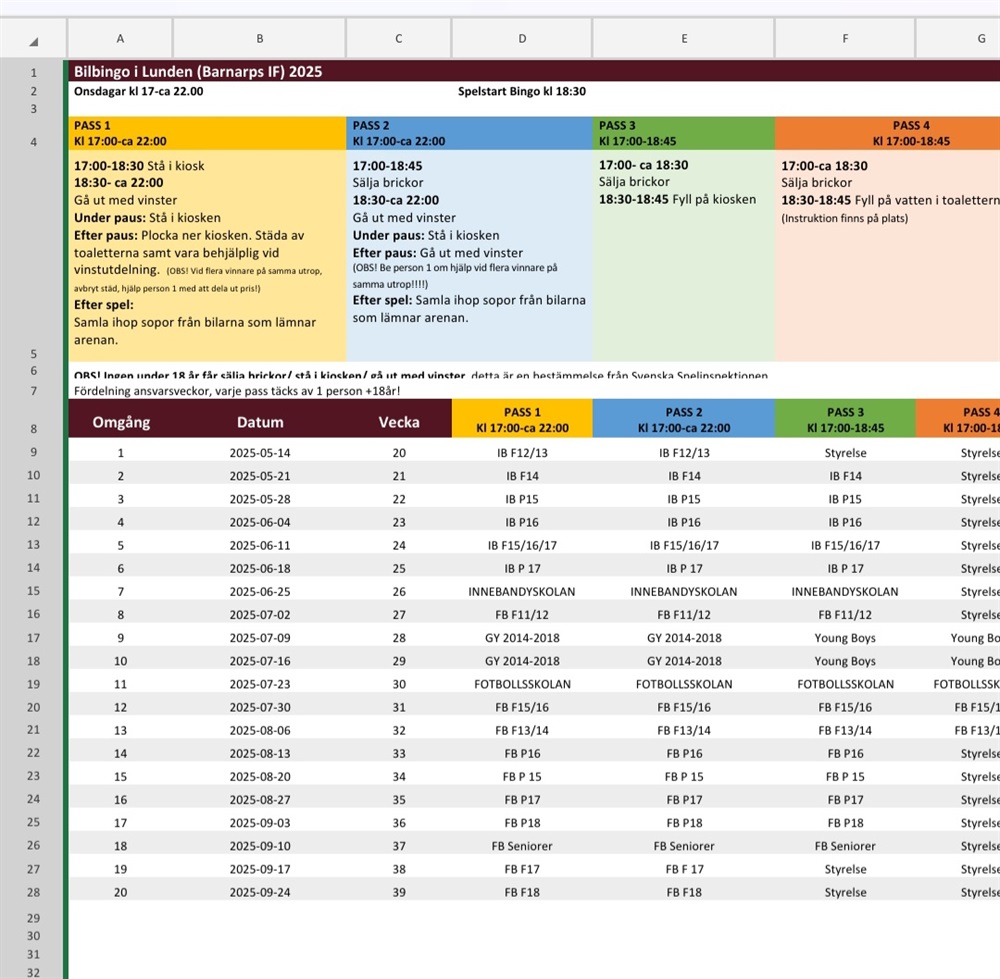Select "FB Seniorer" in the PASS 3 column
The height and width of the screenshot is (979, 1000).
click(x=845, y=846)
